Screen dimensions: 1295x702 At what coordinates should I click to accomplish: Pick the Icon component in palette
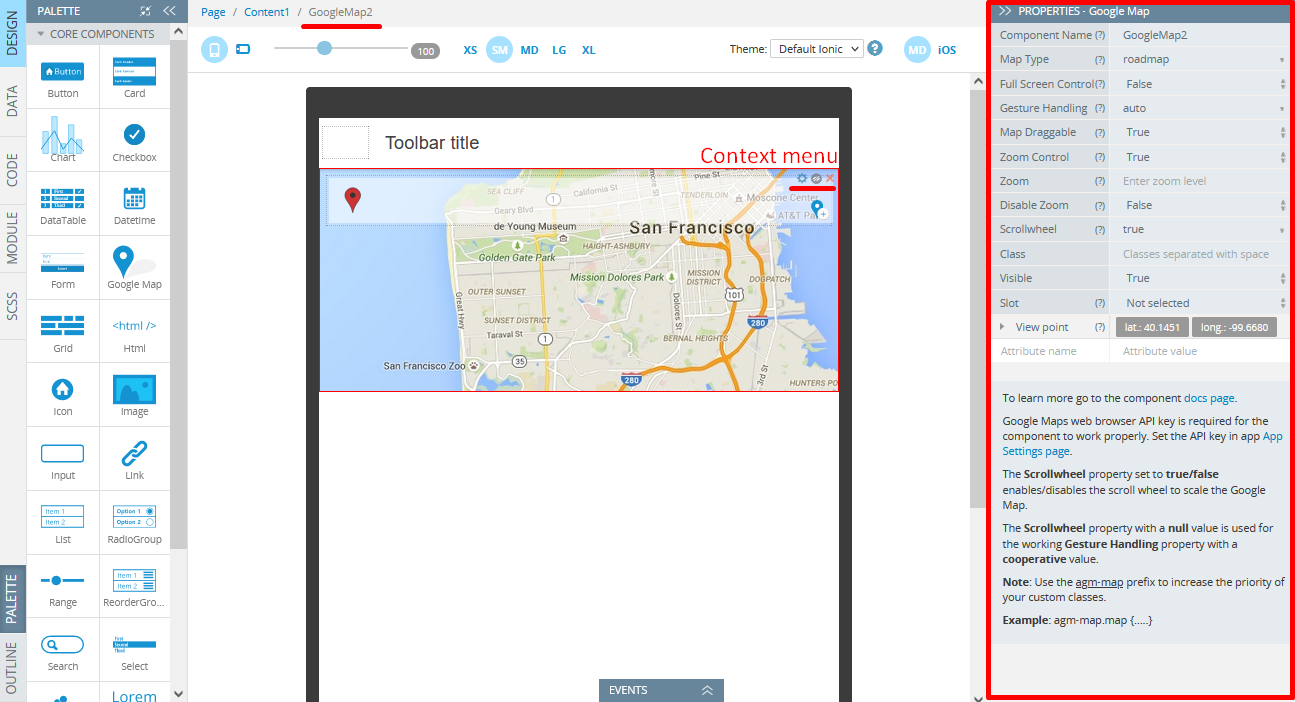(x=63, y=395)
